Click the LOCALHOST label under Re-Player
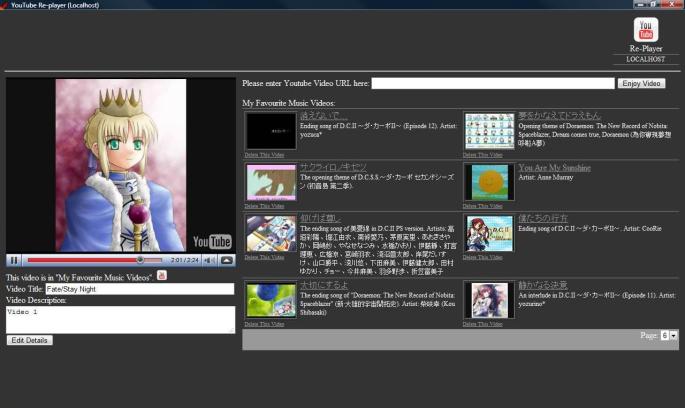Viewport: 685px width, 408px height. [646, 59]
